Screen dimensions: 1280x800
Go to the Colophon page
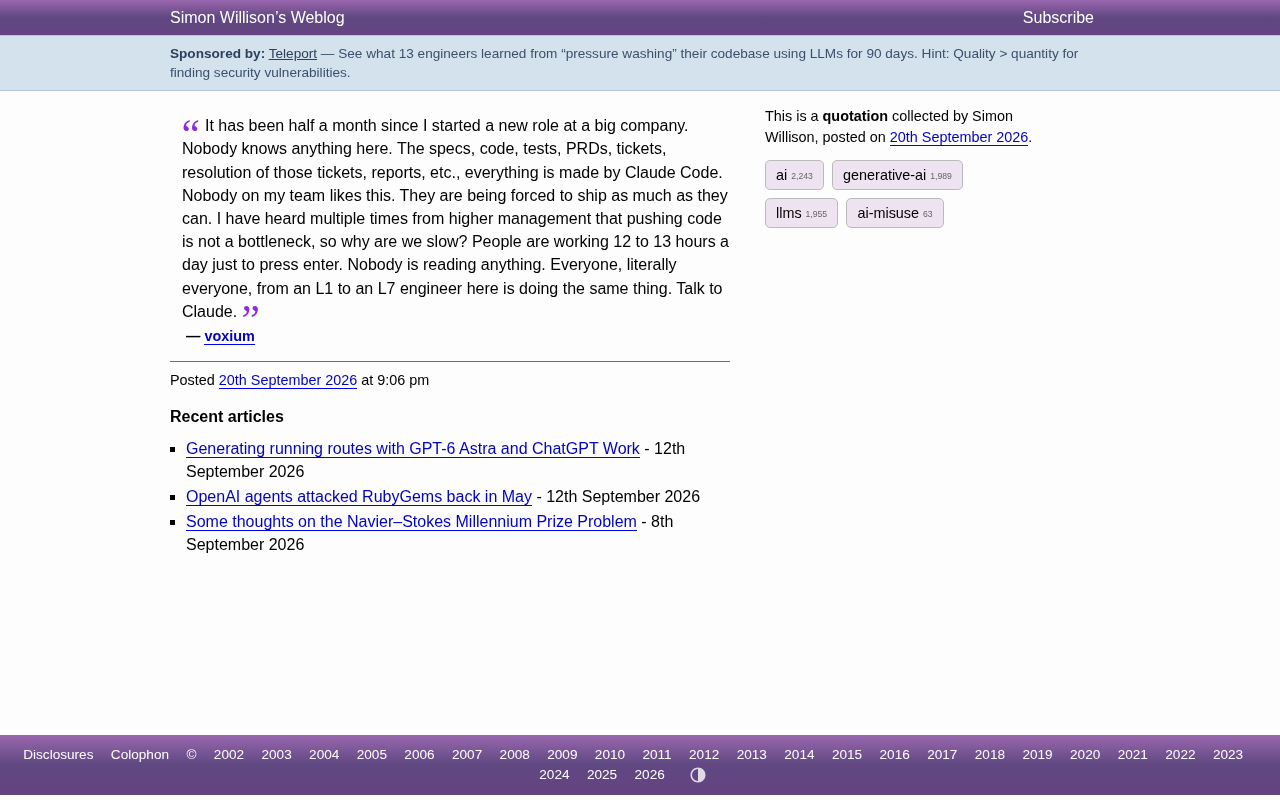[140, 755]
